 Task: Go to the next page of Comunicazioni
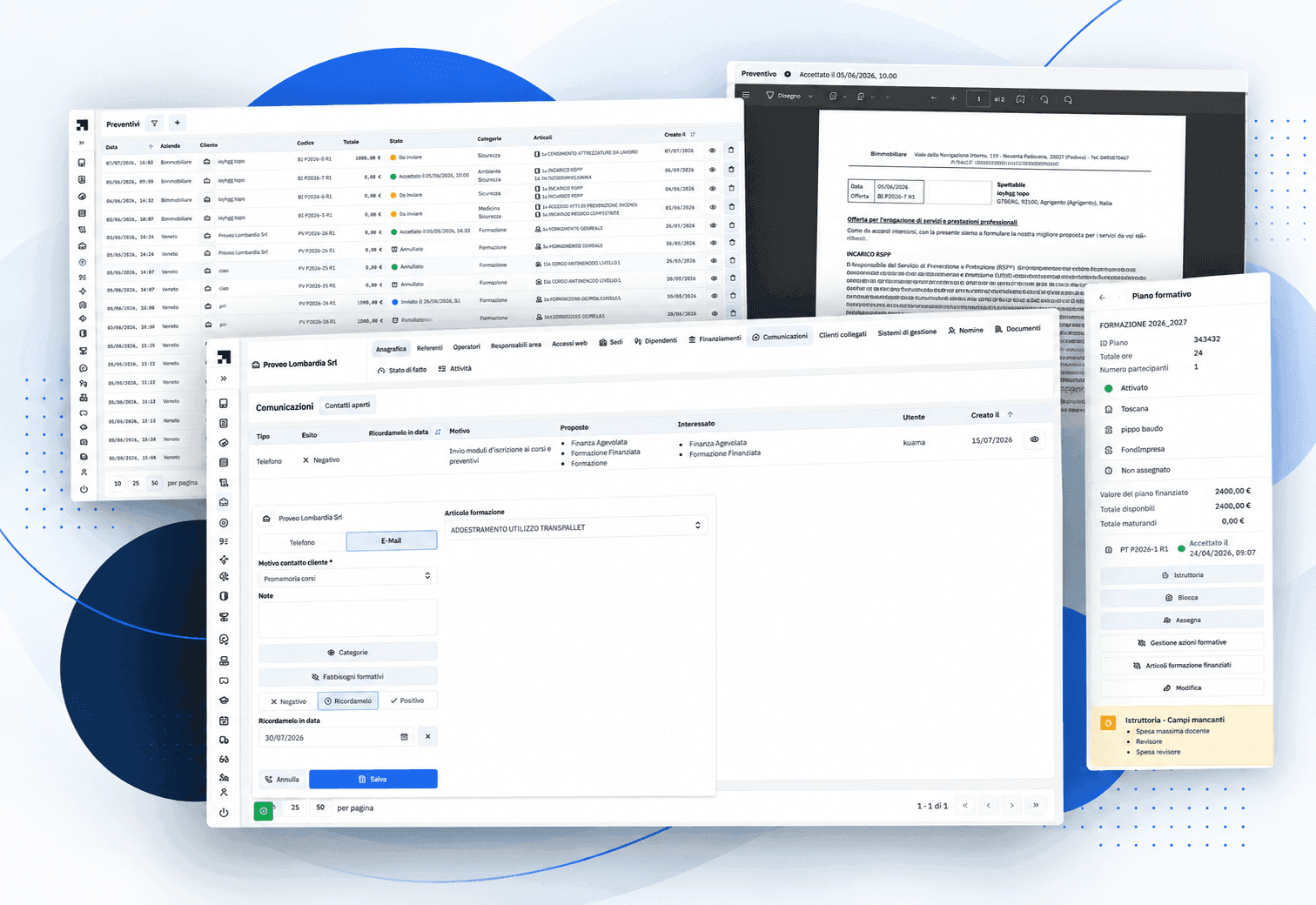tap(1011, 806)
